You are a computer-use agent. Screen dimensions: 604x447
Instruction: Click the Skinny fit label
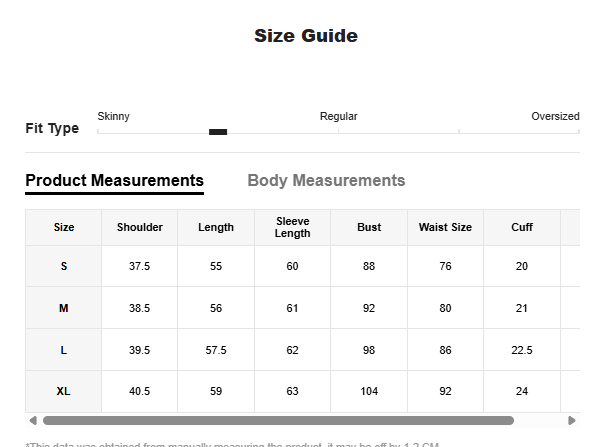click(113, 117)
